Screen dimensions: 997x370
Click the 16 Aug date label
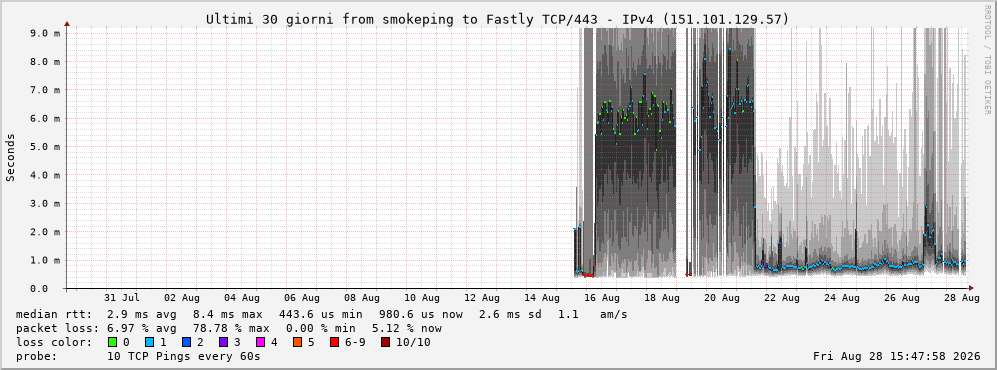pos(602,298)
